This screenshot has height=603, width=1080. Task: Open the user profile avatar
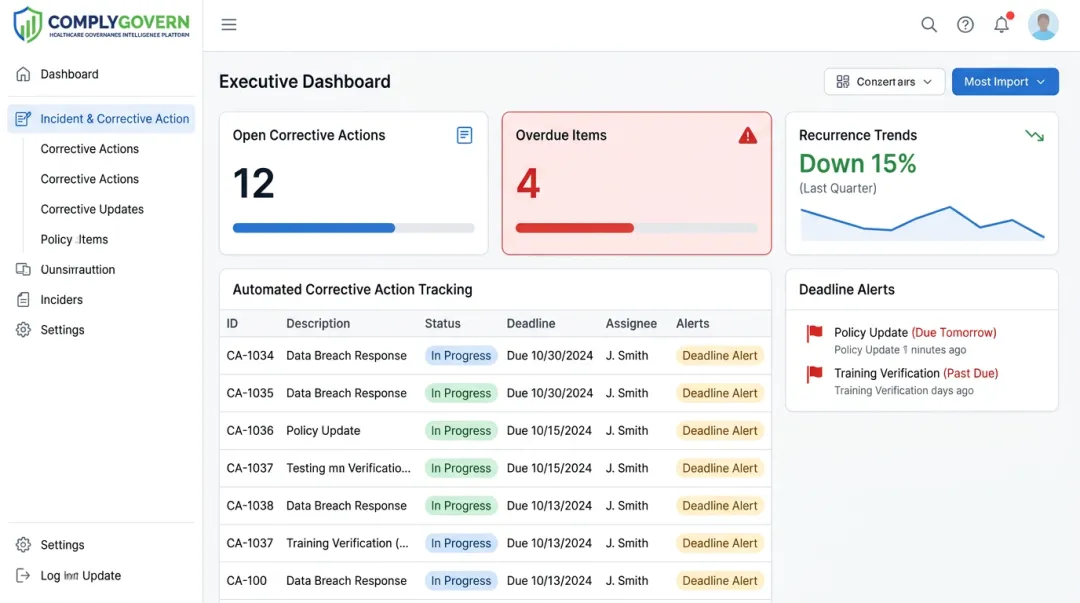click(x=1043, y=25)
